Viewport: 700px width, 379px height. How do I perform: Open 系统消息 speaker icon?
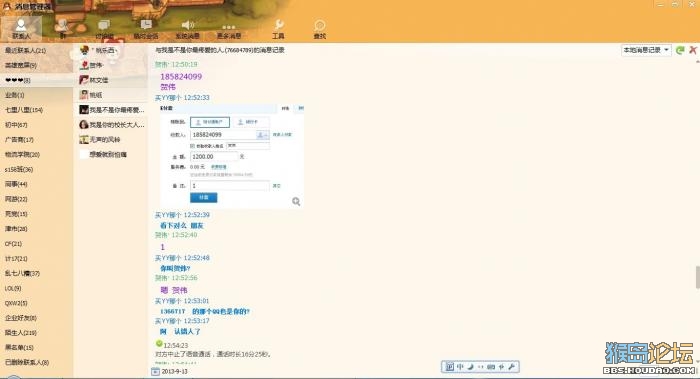(x=188, y=29)
